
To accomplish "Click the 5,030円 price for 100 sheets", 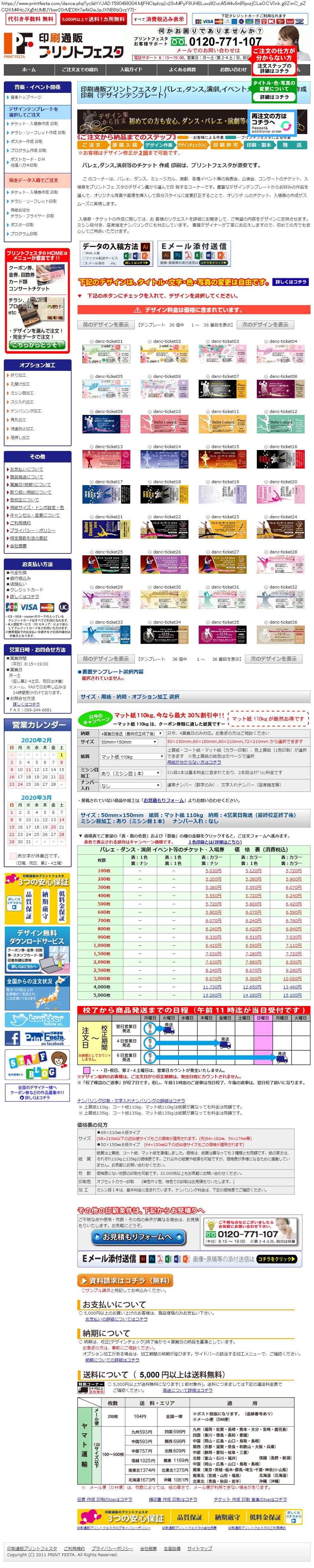I will tap(213, 870).
